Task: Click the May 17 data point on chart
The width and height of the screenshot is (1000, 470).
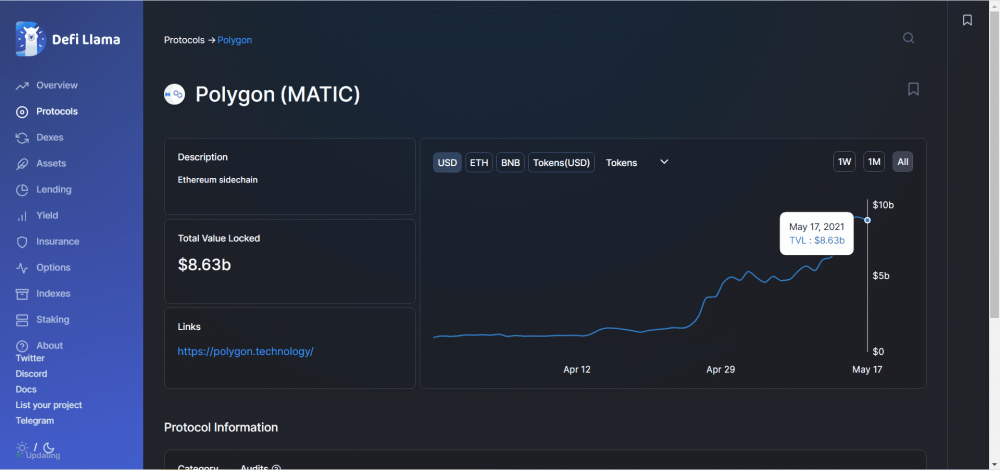Action: point(867,220)
